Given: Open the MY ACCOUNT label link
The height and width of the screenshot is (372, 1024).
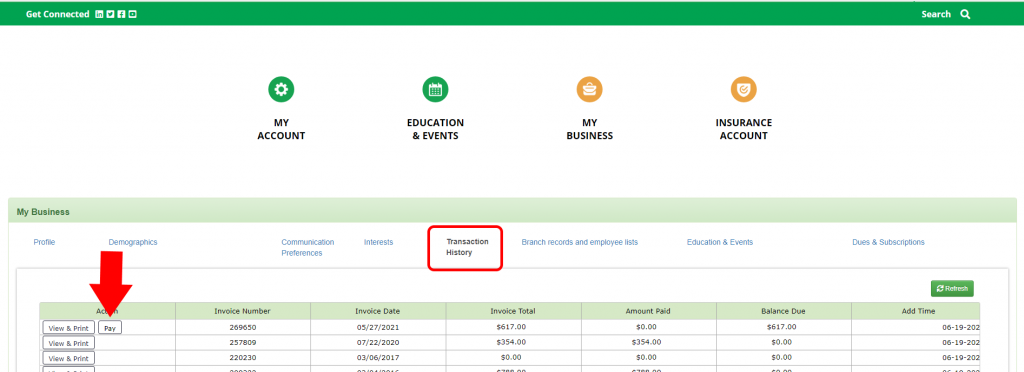Looking at the screenshot, I should 281,129.
